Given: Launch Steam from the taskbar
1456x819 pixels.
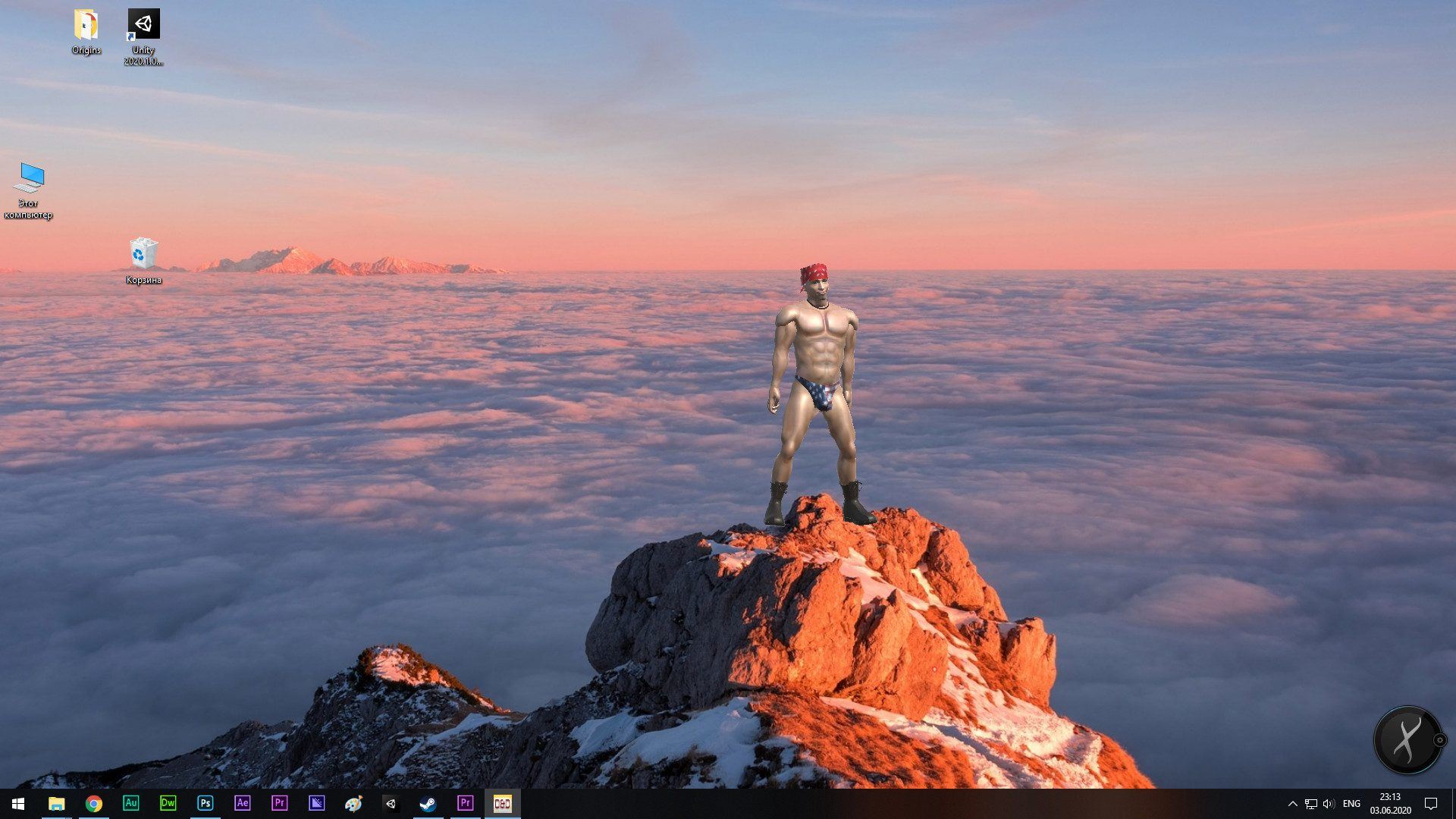Looking at the screenshot, I should [428, 803].
